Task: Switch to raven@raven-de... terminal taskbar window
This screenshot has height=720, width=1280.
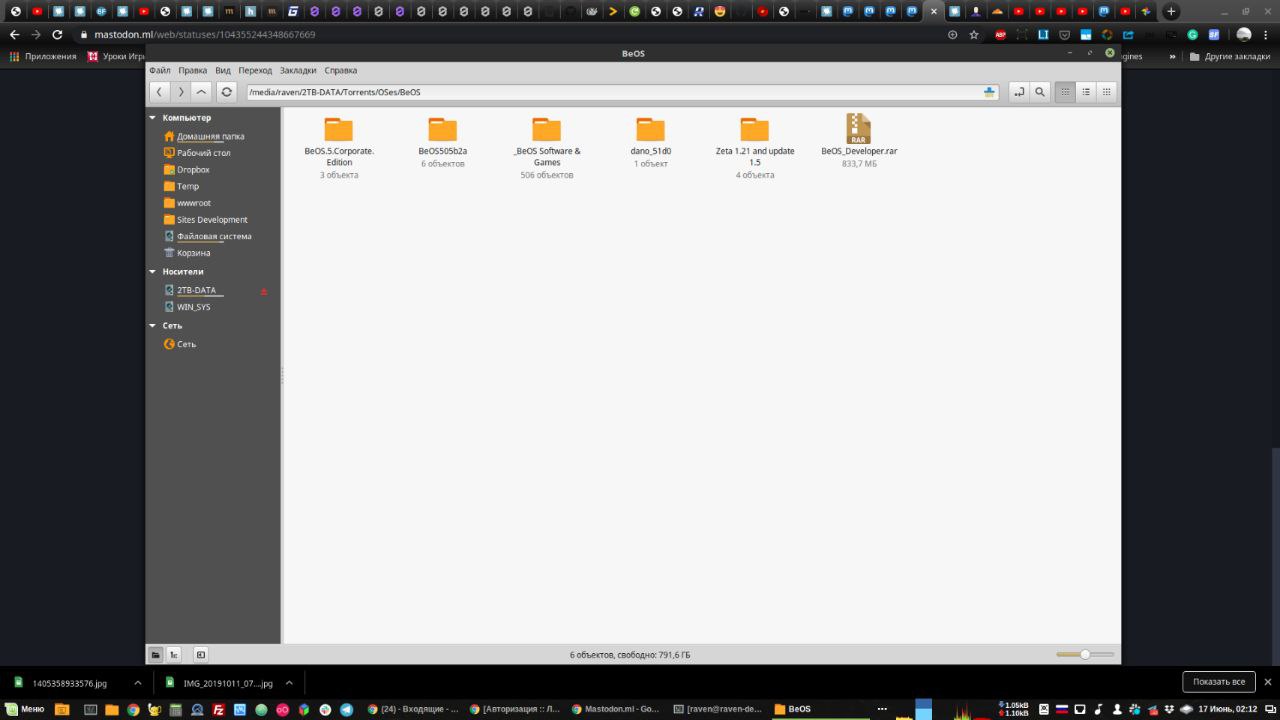Action: point(717,709)
